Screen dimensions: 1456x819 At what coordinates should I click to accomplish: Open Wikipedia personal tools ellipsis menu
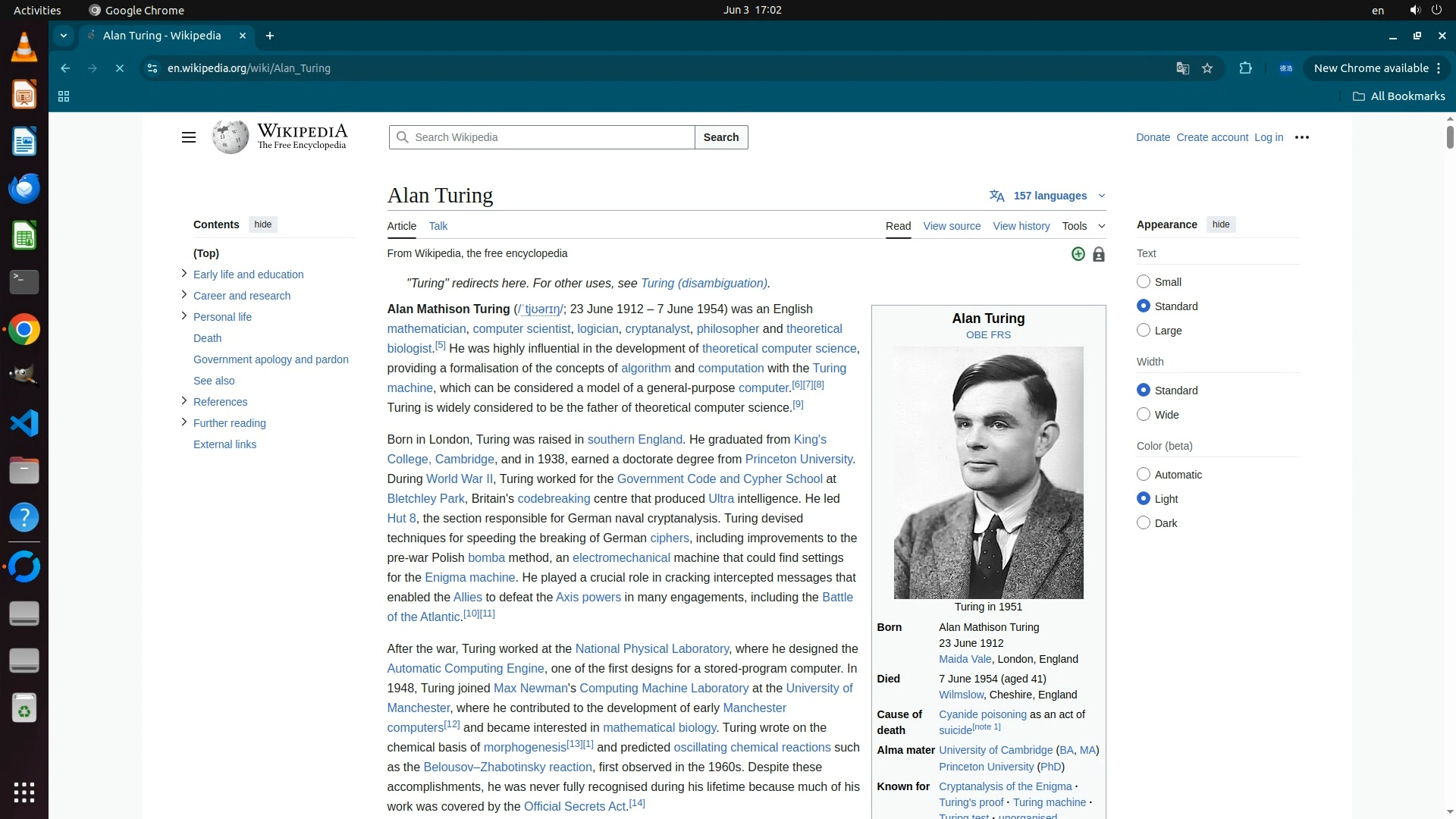coord(1301,137)
